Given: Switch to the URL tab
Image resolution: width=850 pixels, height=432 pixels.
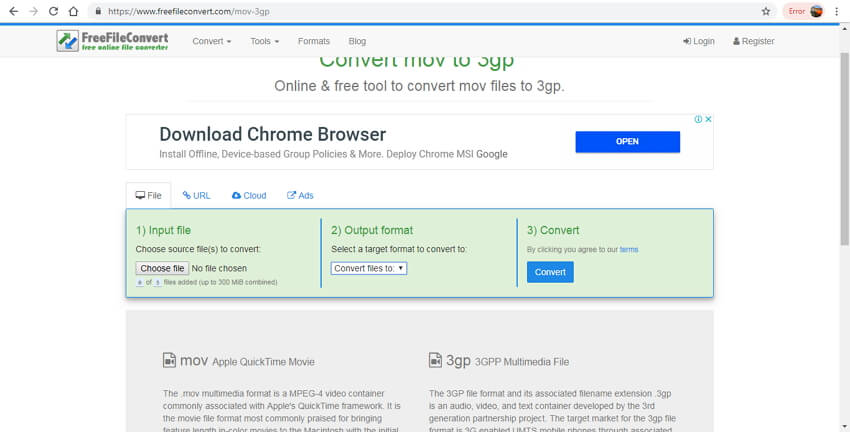Looking at the screenshot, I should (196, 196).
